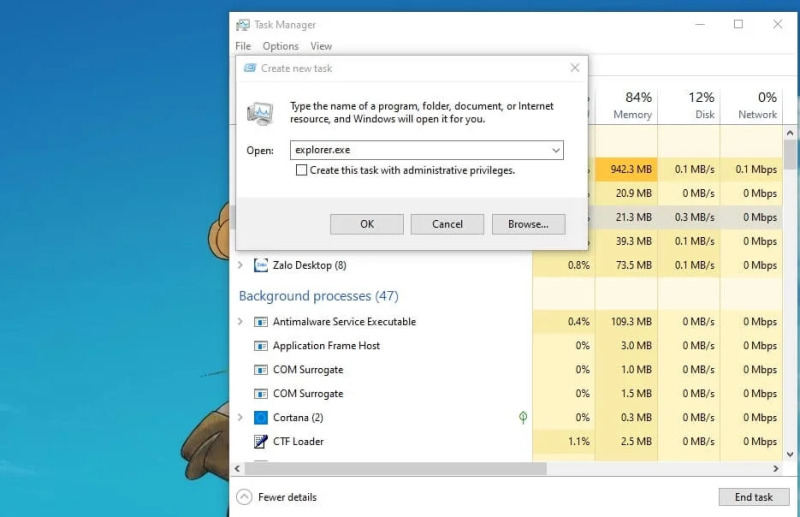This screenshot has width=800, height=517.
Task: Sort by the Memory column header
Action: tap(626, 105)
